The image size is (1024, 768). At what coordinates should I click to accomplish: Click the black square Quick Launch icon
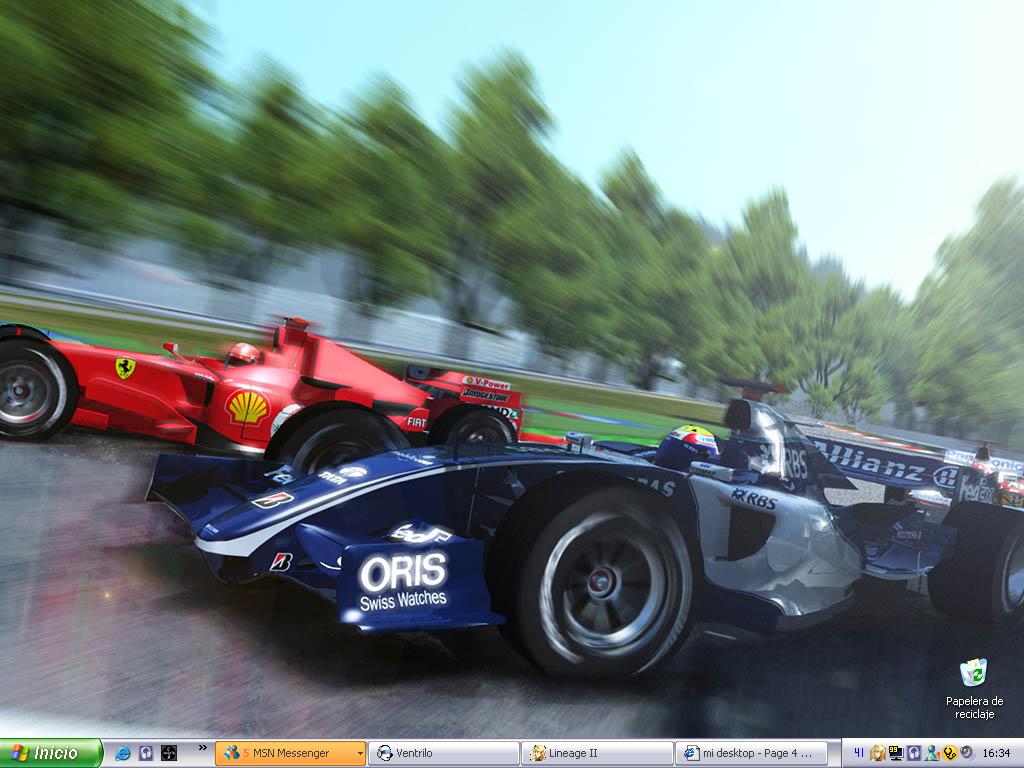(x=168, y=753)
